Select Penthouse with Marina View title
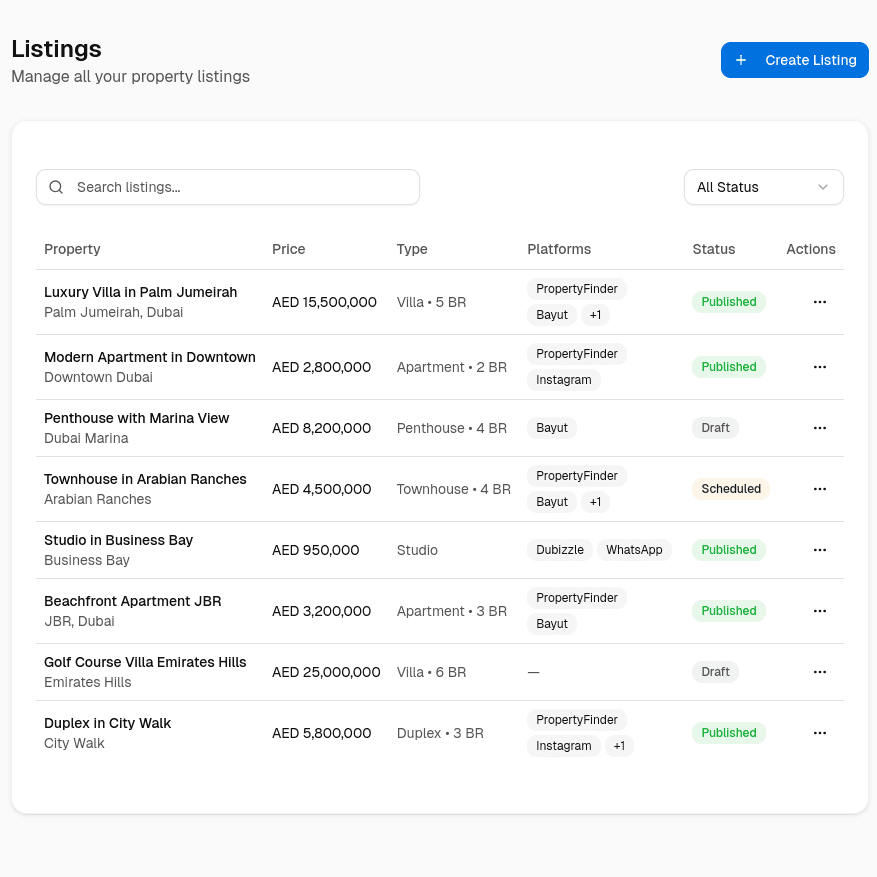The height and width of the screenshot is (877, 877). click(136, 418)
